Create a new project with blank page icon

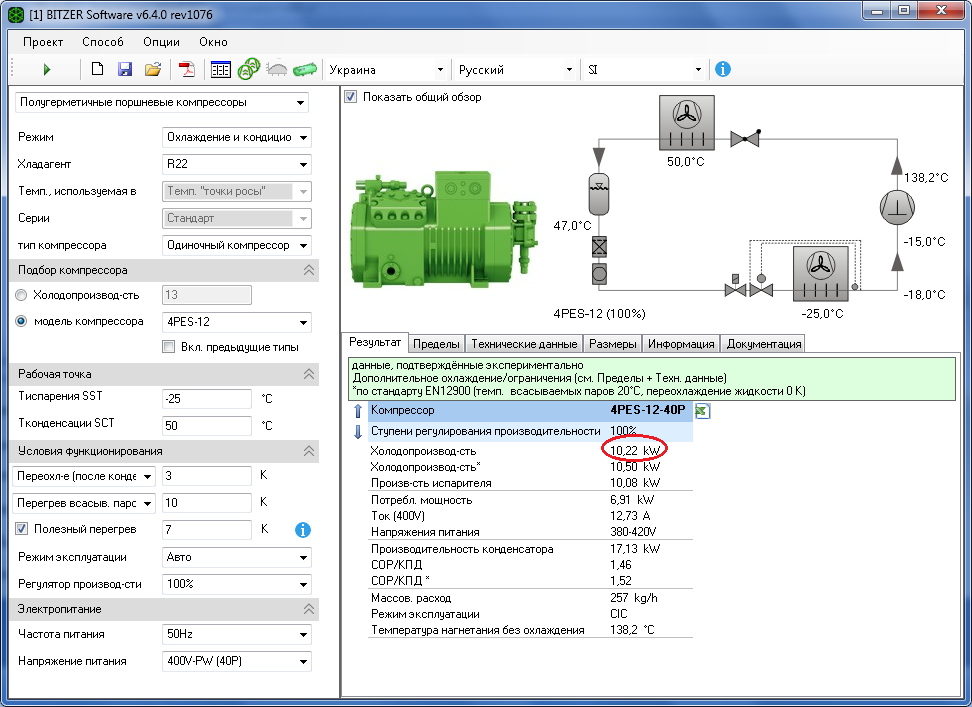point(97,69)
